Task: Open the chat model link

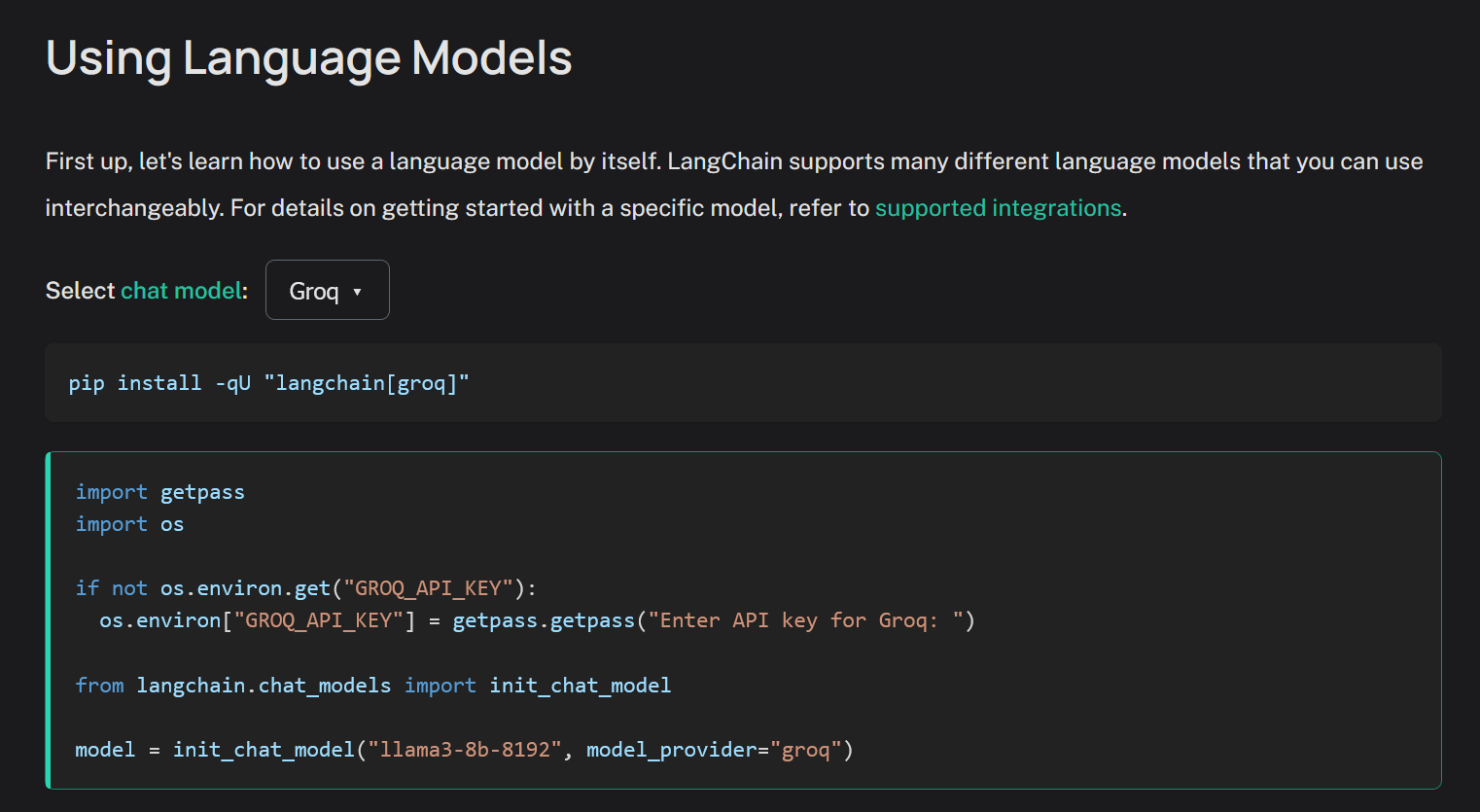Action: pyautogui.click(x=181, y=291)
